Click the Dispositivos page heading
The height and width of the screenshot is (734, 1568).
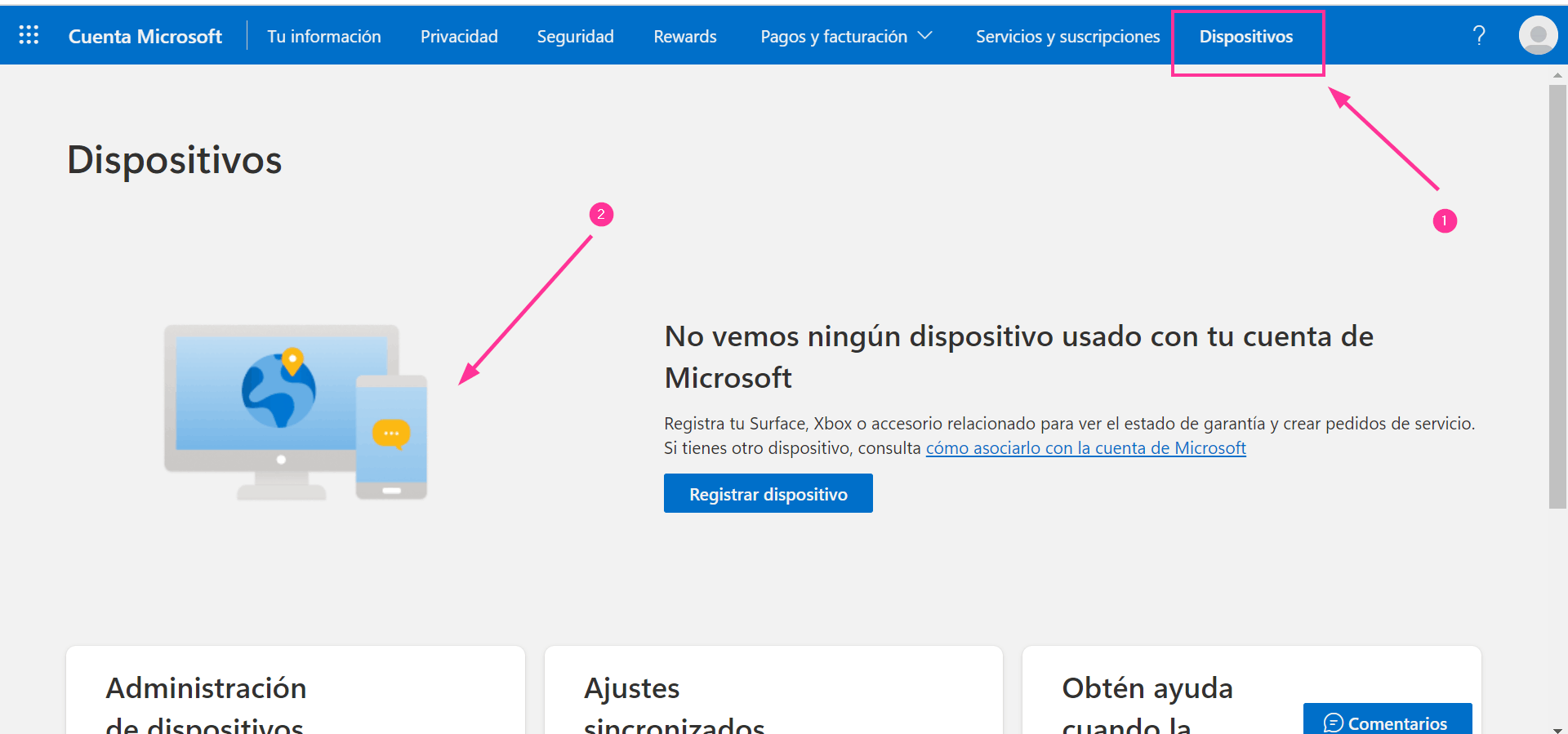(175, 159)
